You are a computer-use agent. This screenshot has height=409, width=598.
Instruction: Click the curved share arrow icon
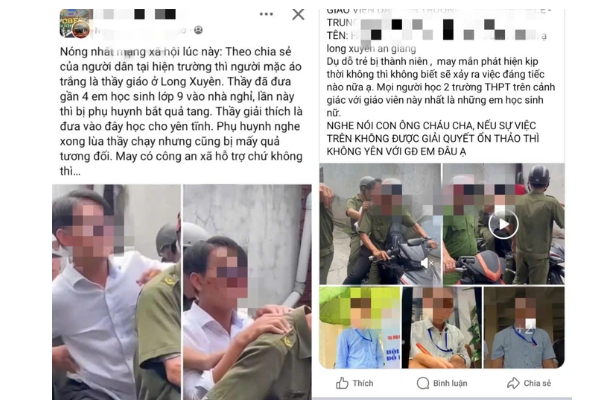point(513,383)
